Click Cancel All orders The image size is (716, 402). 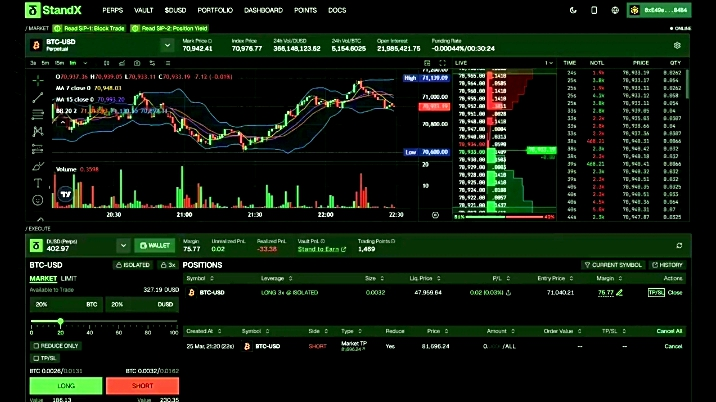tap(669, 331)
